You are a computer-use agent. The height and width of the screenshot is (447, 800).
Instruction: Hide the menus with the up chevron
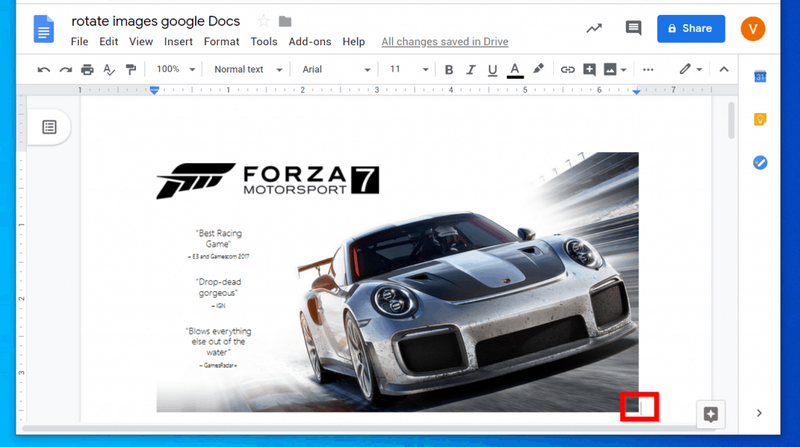point(723,69)
